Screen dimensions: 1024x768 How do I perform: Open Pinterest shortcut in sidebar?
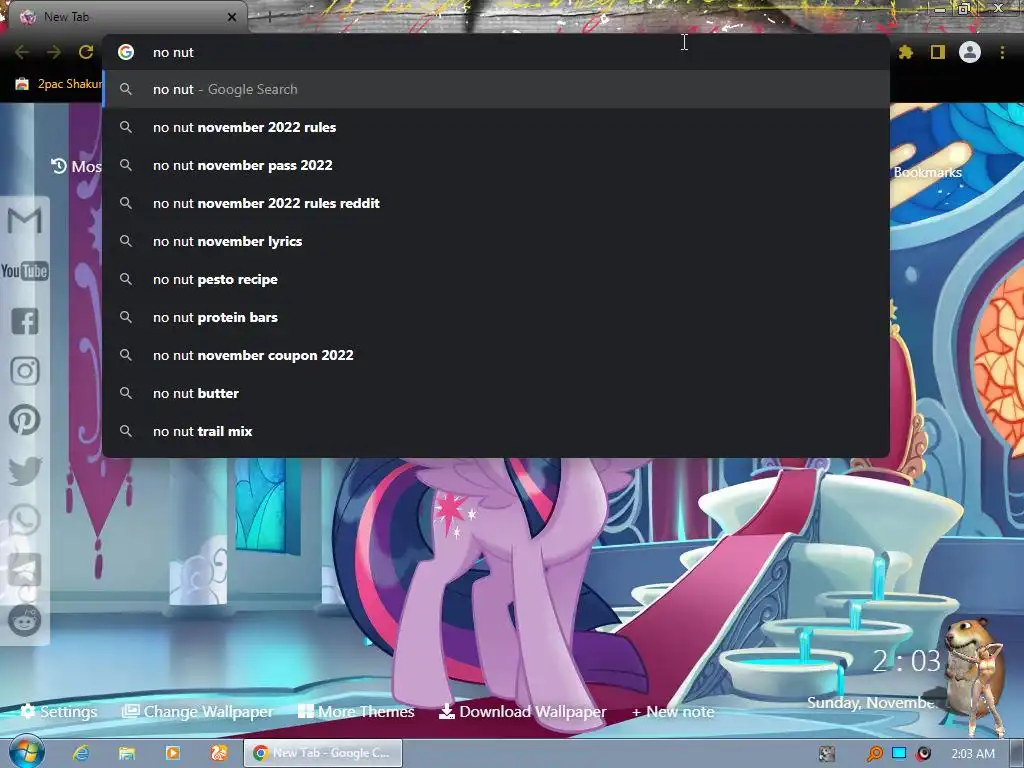[x=25, y=420]
